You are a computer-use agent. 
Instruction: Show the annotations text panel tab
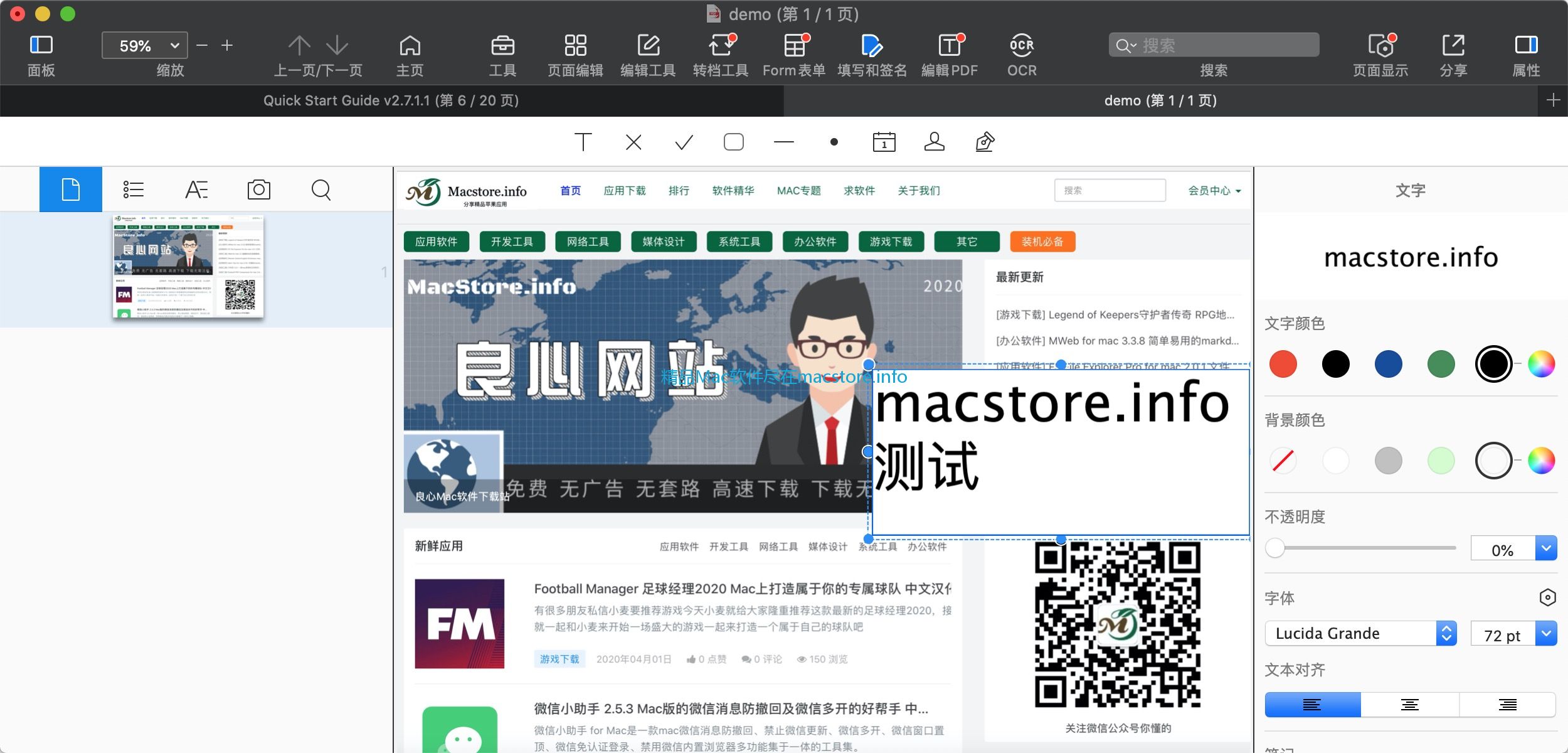coord(196,190)
